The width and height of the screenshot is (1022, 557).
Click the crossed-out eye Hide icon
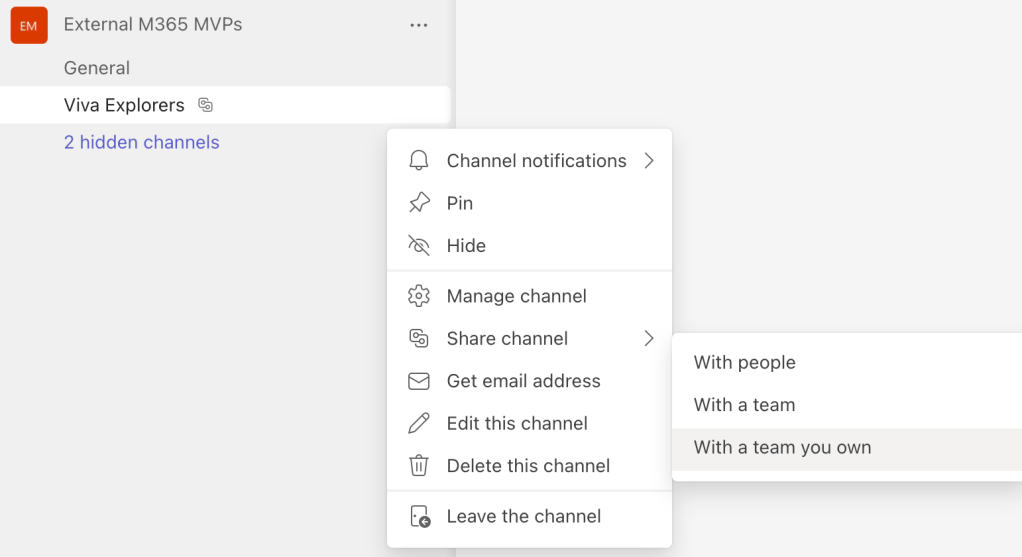coord(419,246)
